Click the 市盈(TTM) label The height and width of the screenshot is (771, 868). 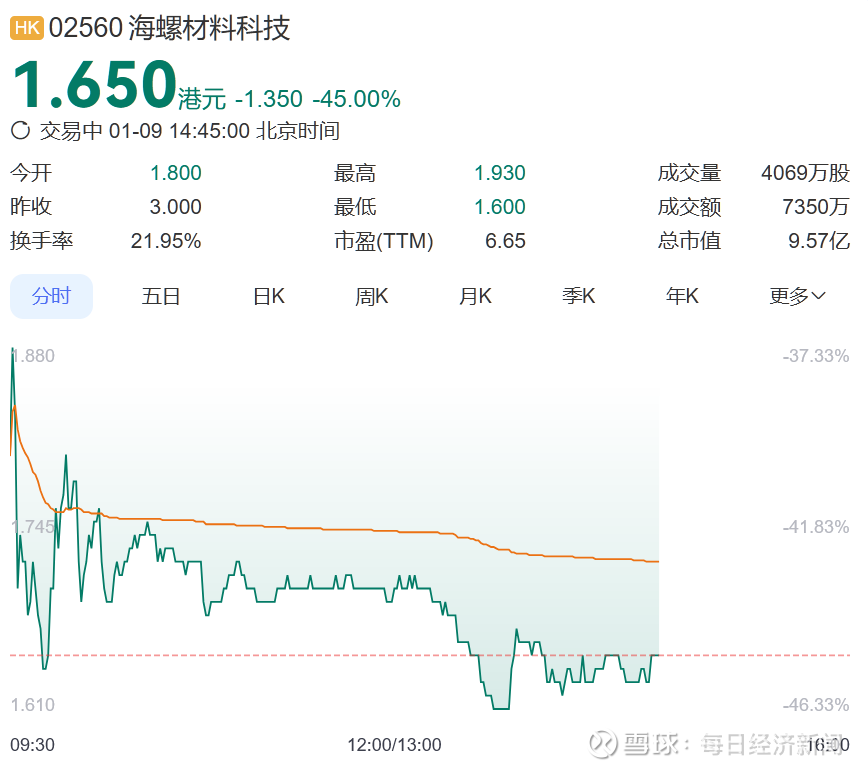point(384,241)
